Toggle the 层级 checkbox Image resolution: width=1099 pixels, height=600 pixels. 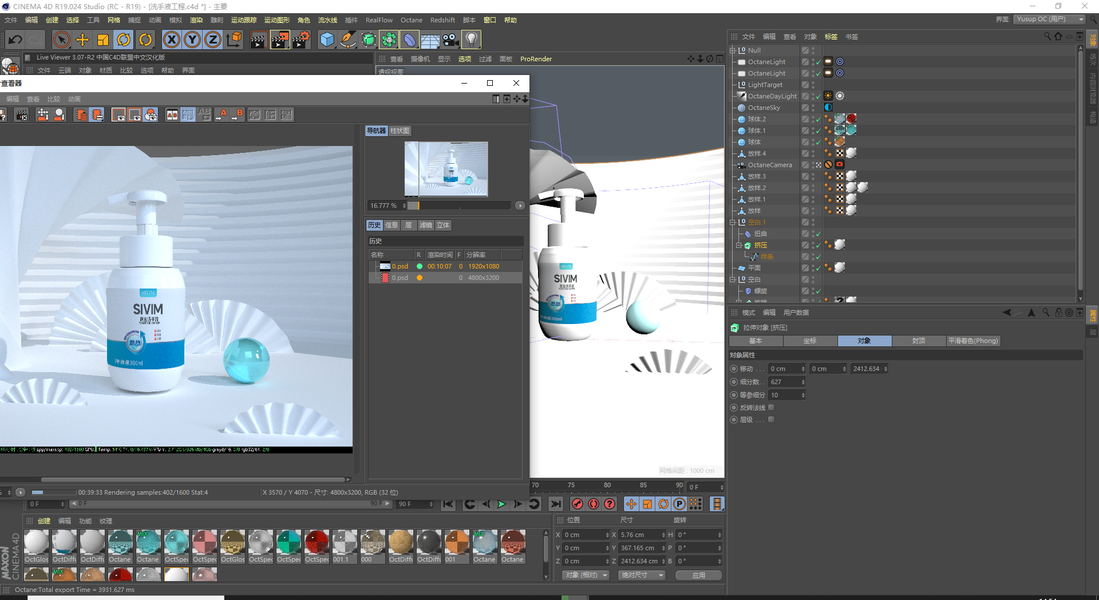click(772, 420)
